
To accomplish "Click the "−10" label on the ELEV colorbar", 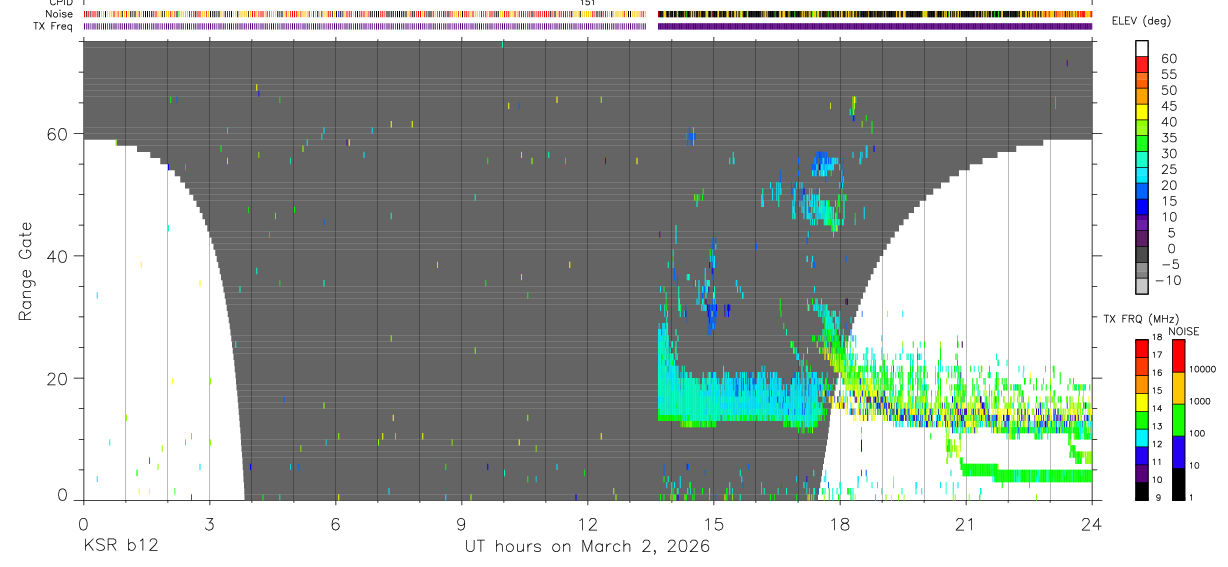I will pyautogui.click(x=1167, y=280).
